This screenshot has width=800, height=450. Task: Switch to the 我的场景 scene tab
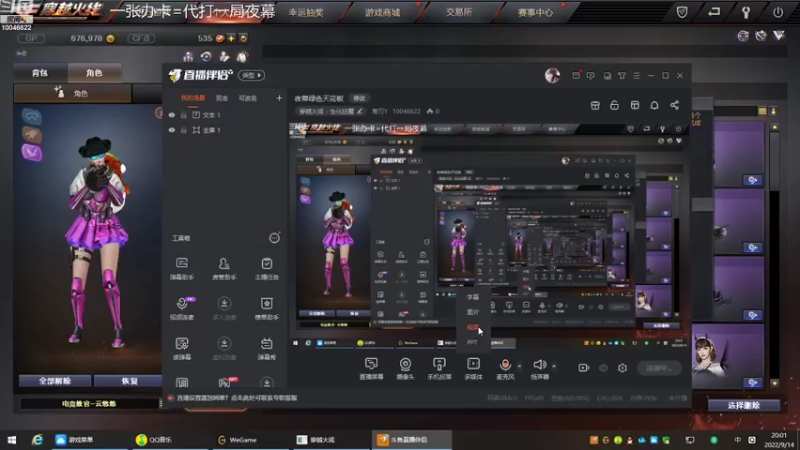[193, 98]
